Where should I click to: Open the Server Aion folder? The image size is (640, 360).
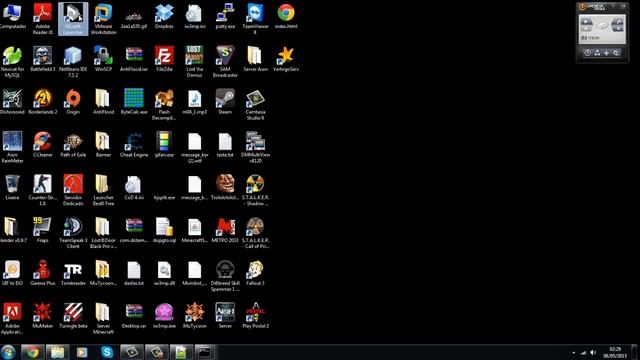point(256,59)
